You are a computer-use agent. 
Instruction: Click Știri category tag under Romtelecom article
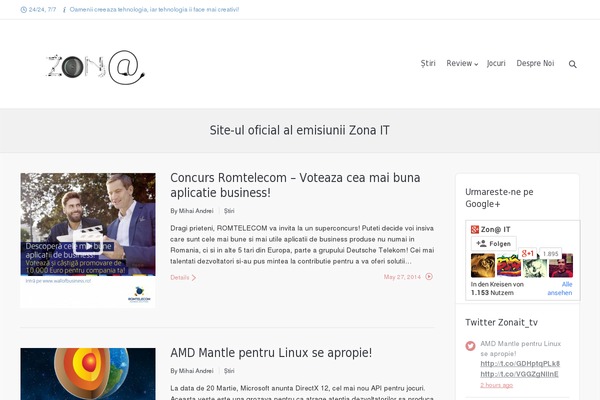click(x=229, y=211)
